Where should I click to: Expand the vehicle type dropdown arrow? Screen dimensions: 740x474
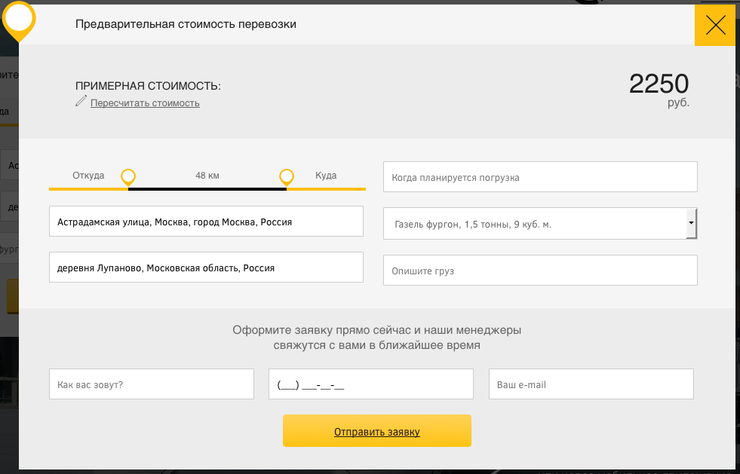point(691,223)
